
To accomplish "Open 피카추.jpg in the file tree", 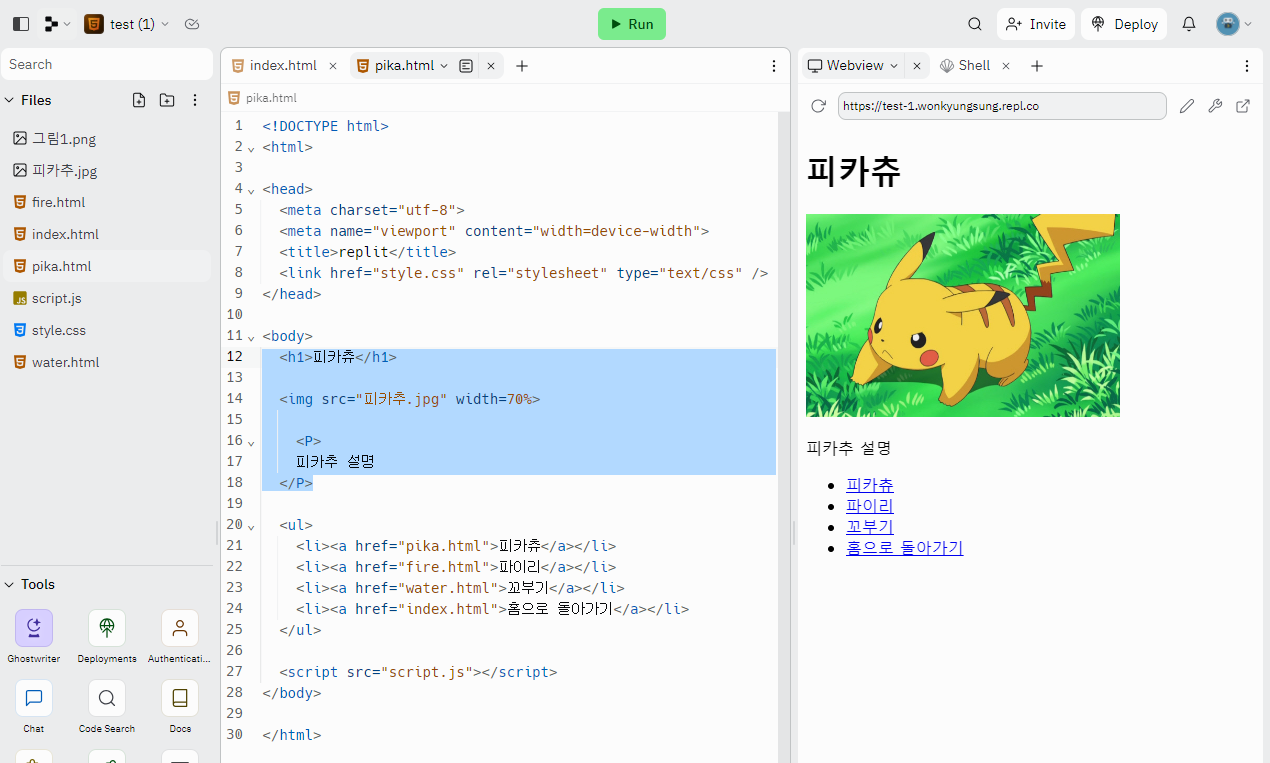I will tap(106, 171).
